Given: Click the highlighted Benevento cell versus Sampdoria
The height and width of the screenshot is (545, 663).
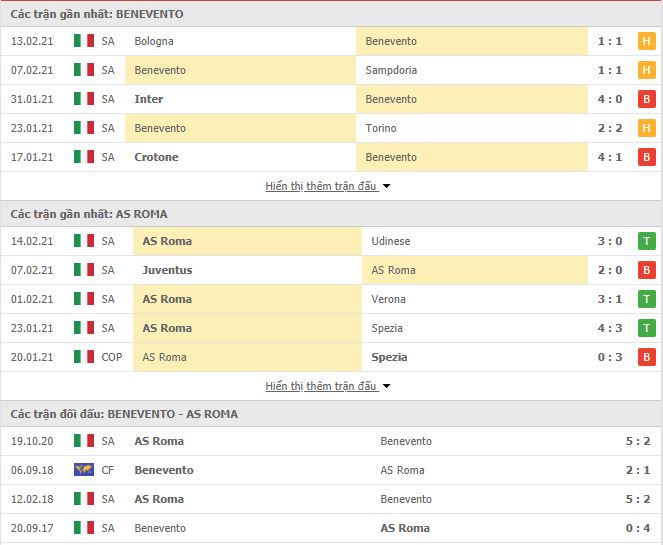Looking at the screenshot, I should [240, 70].
